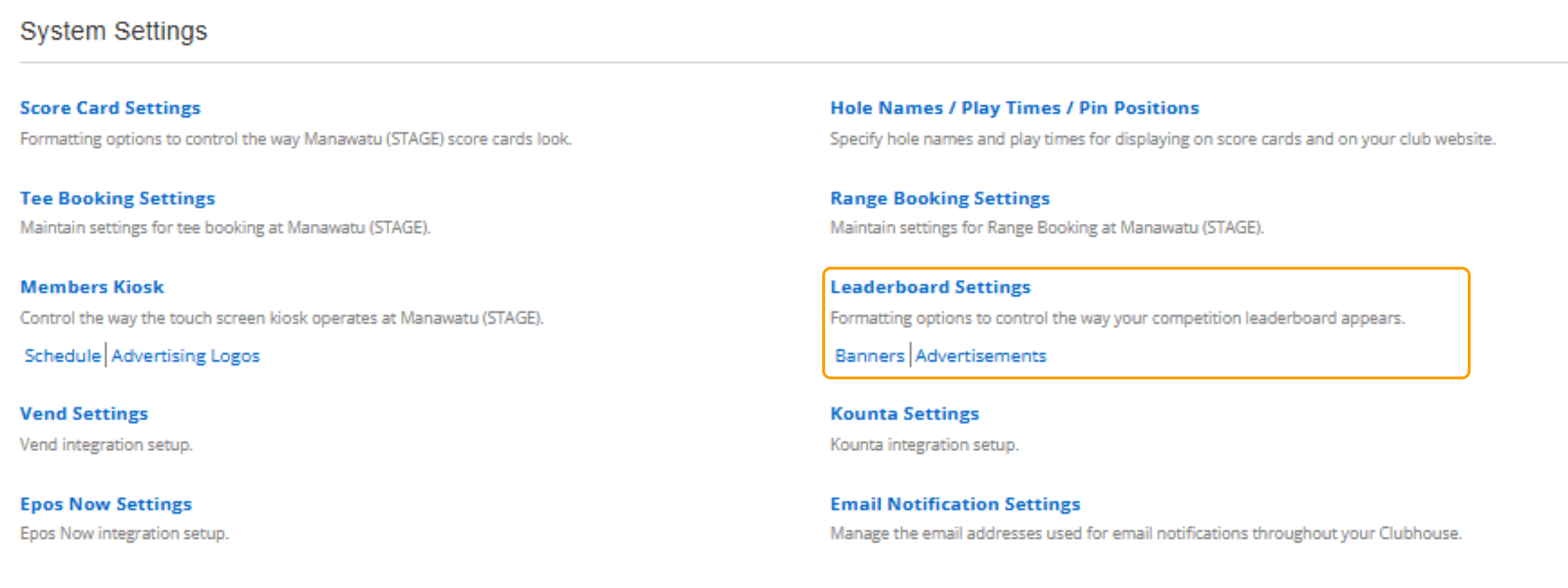Click the 'Vend integration setup' description text
The image size is (1568, 588).
106,444
